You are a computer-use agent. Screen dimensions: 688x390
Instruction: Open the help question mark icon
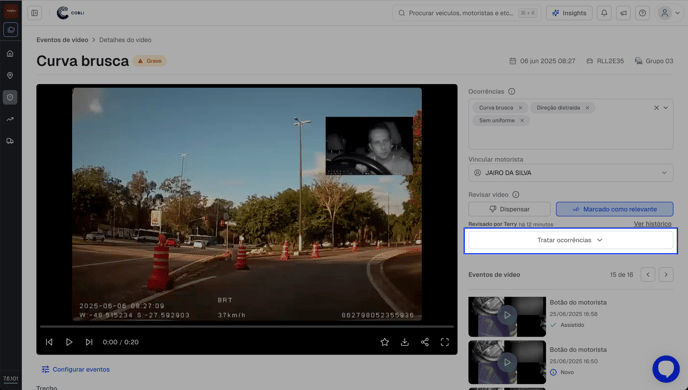click(x=642, y=13)
